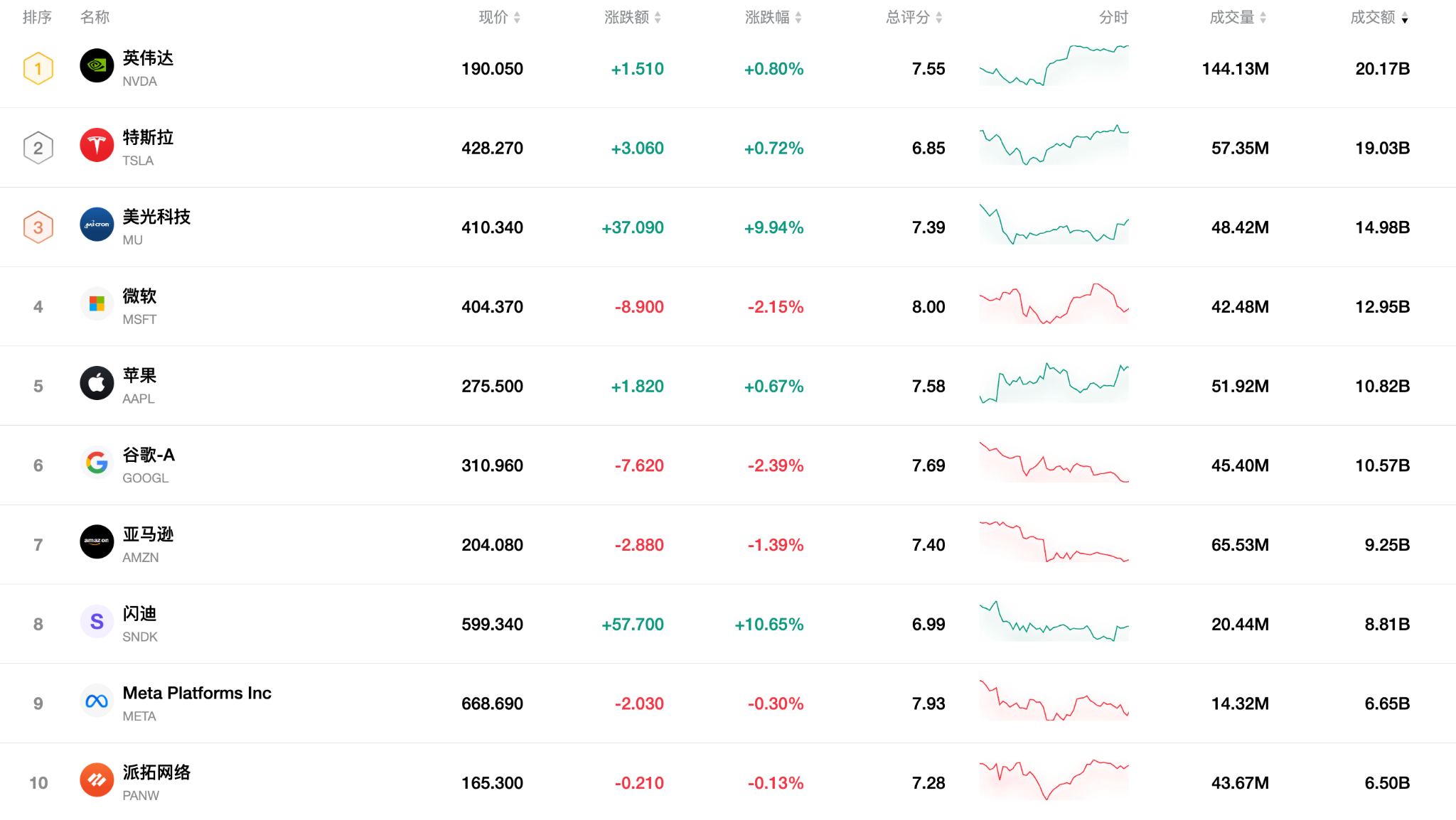Open the Amazon logo icon
This screenshot has width=1456, height=820.
tap(97, 542)
